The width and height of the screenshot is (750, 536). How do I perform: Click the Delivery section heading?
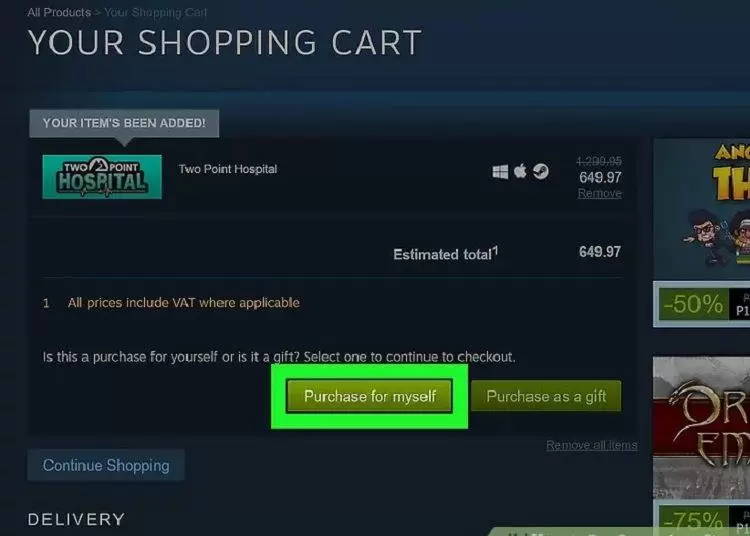76,519
